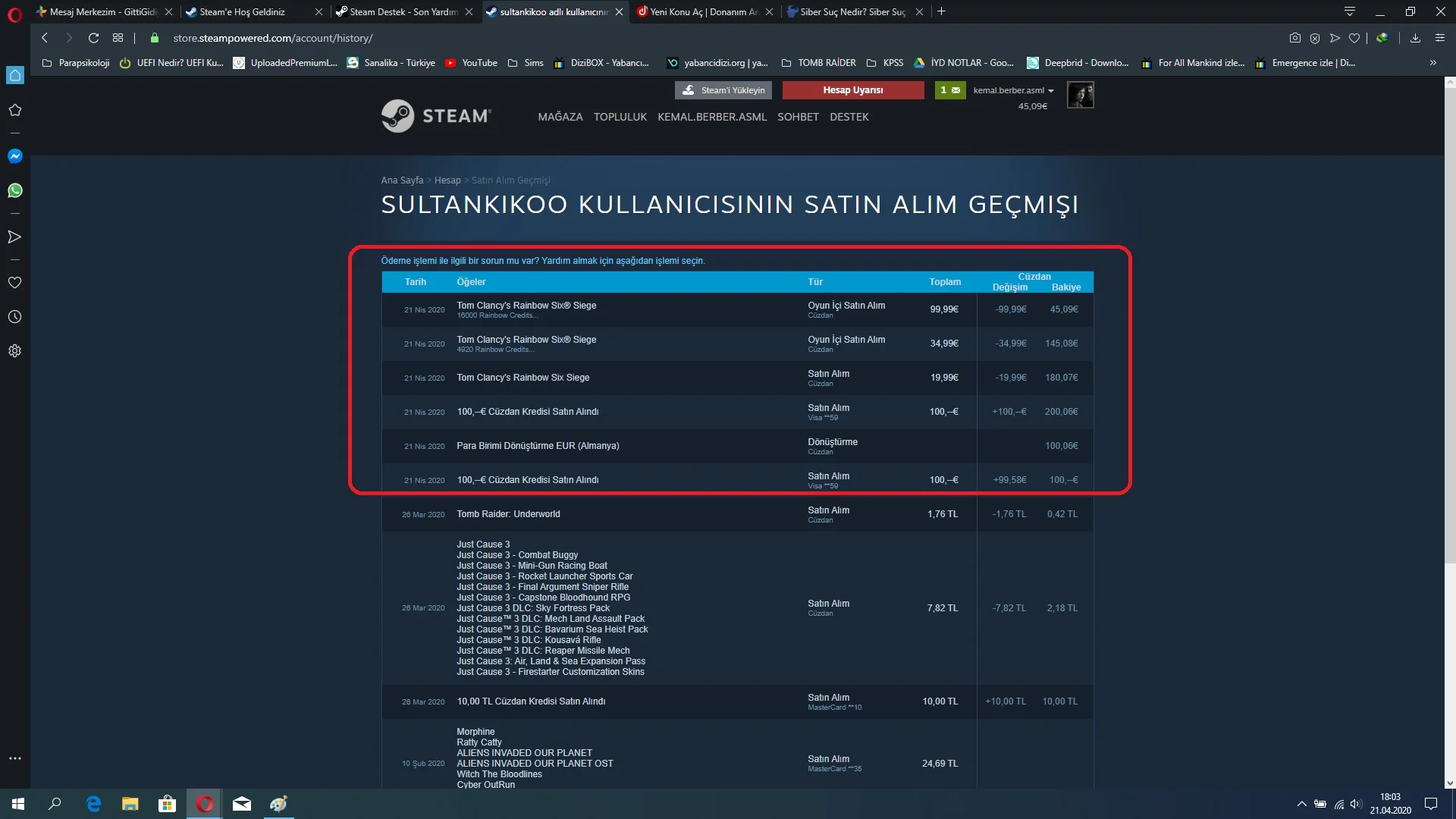Open the ad blocker shield icon
1456x819 pixels.
point(1315,37)
